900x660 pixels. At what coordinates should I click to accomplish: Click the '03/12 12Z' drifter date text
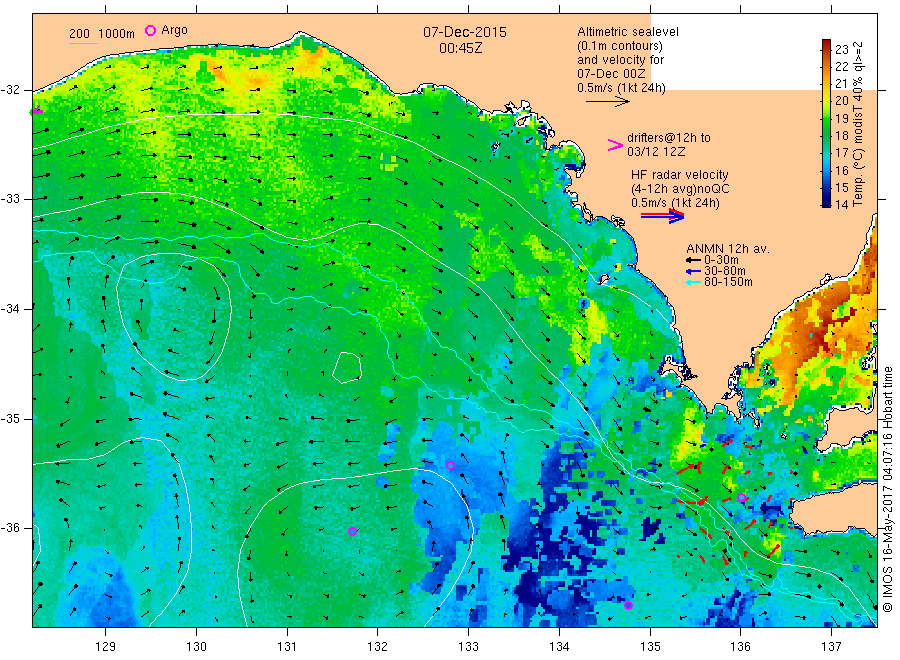pyautogui.click(x=656, y=152)
